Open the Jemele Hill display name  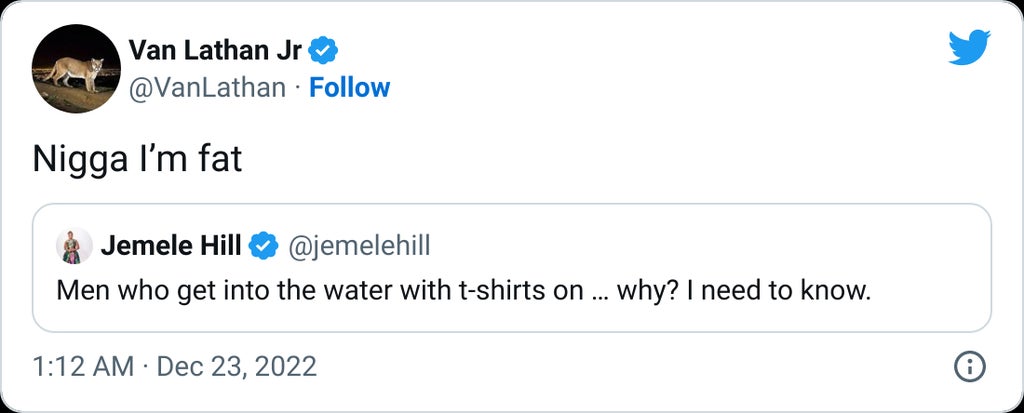pyautogui.click(x=171, y=244)
